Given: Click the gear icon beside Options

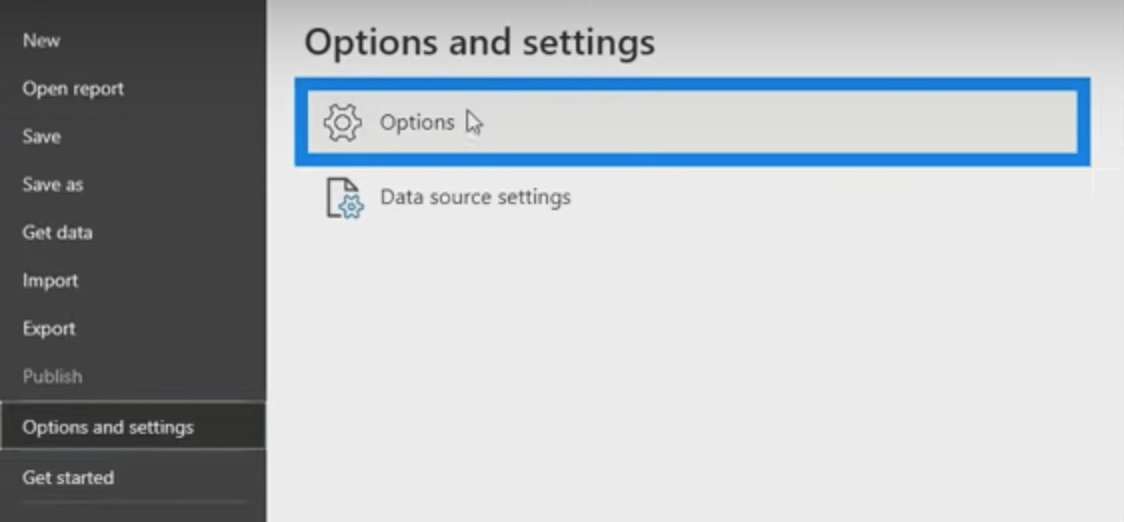Looking at the screenshot, I should click(x=343, y=123).
